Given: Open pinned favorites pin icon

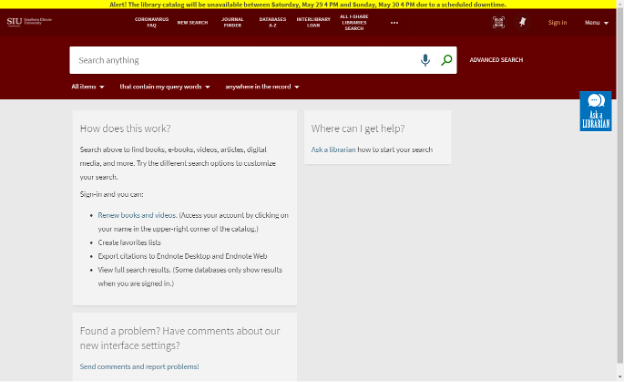Looking at the screenshot, I should pyautogui.click(x=523, y=22).
